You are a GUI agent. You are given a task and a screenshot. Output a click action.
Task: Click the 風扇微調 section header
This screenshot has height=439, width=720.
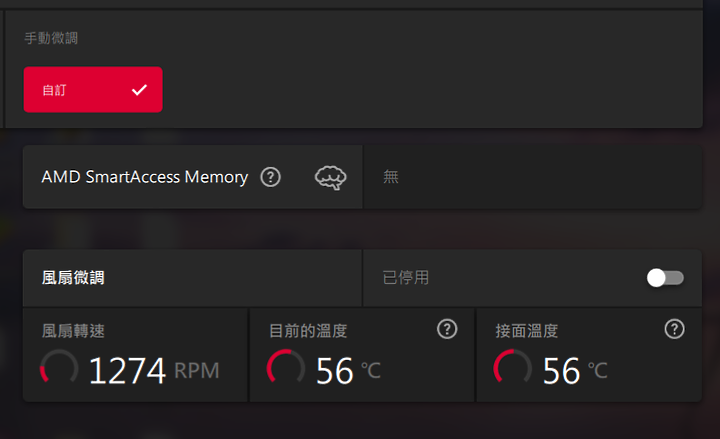73,278
